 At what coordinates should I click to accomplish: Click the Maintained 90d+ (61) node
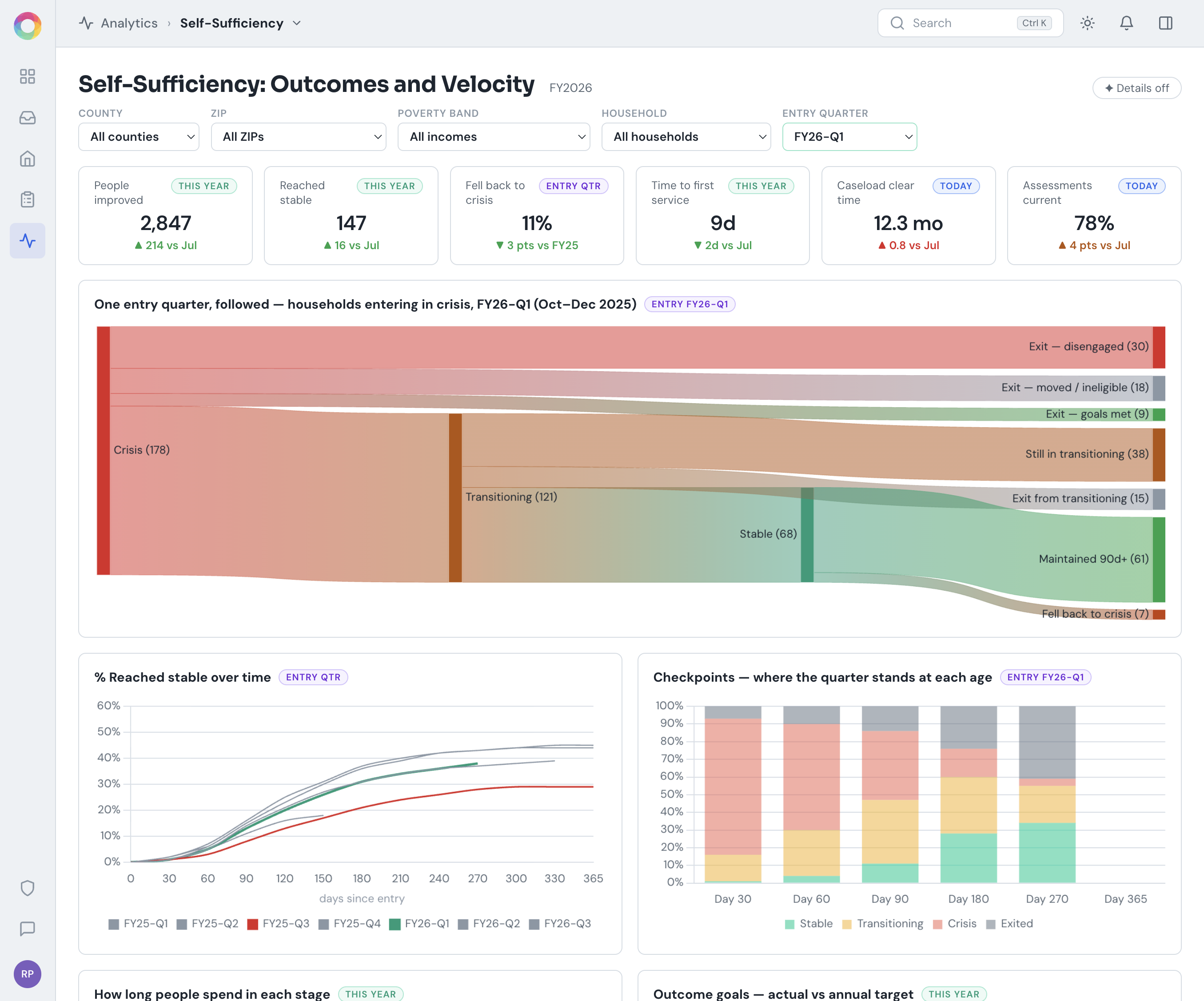[1159, 560]
